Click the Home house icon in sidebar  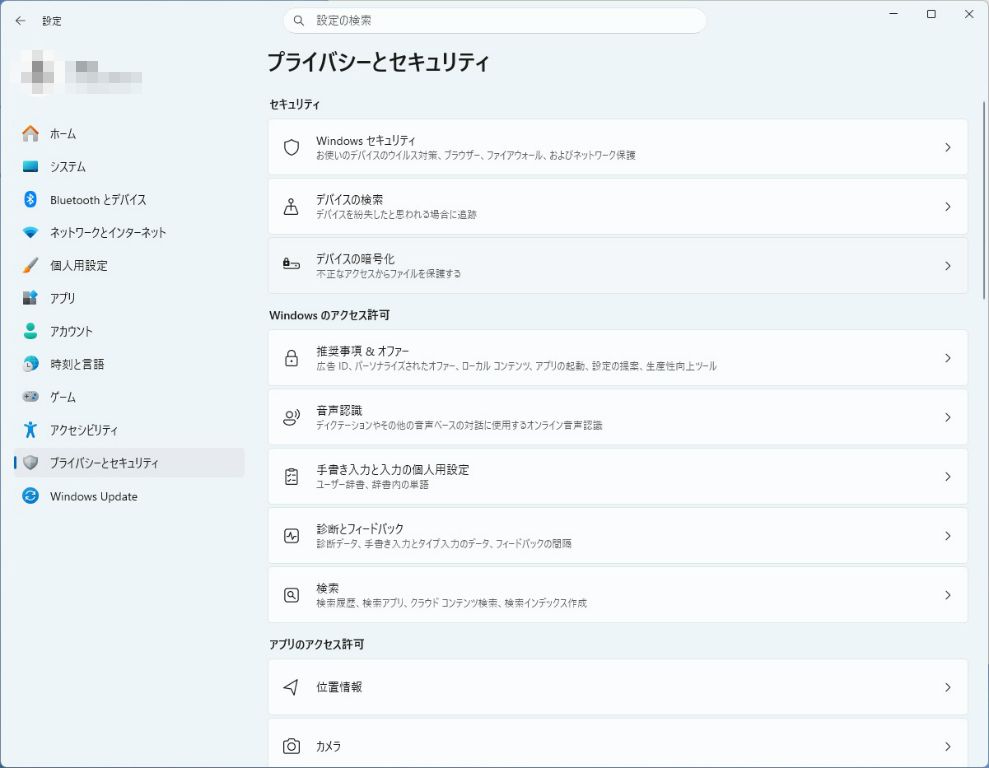[30, 134]
